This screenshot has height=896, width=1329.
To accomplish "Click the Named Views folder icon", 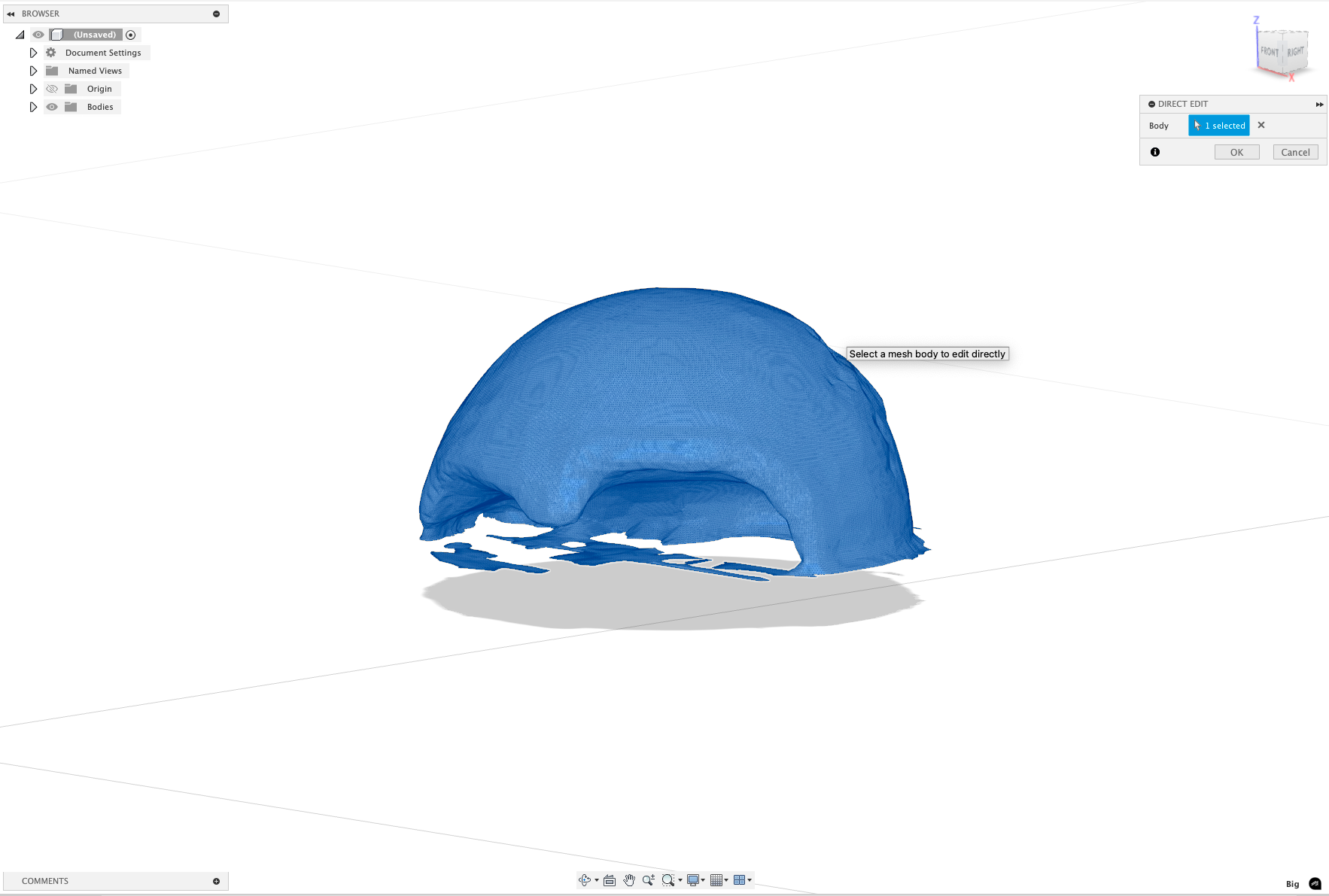I will coord(52,71).
